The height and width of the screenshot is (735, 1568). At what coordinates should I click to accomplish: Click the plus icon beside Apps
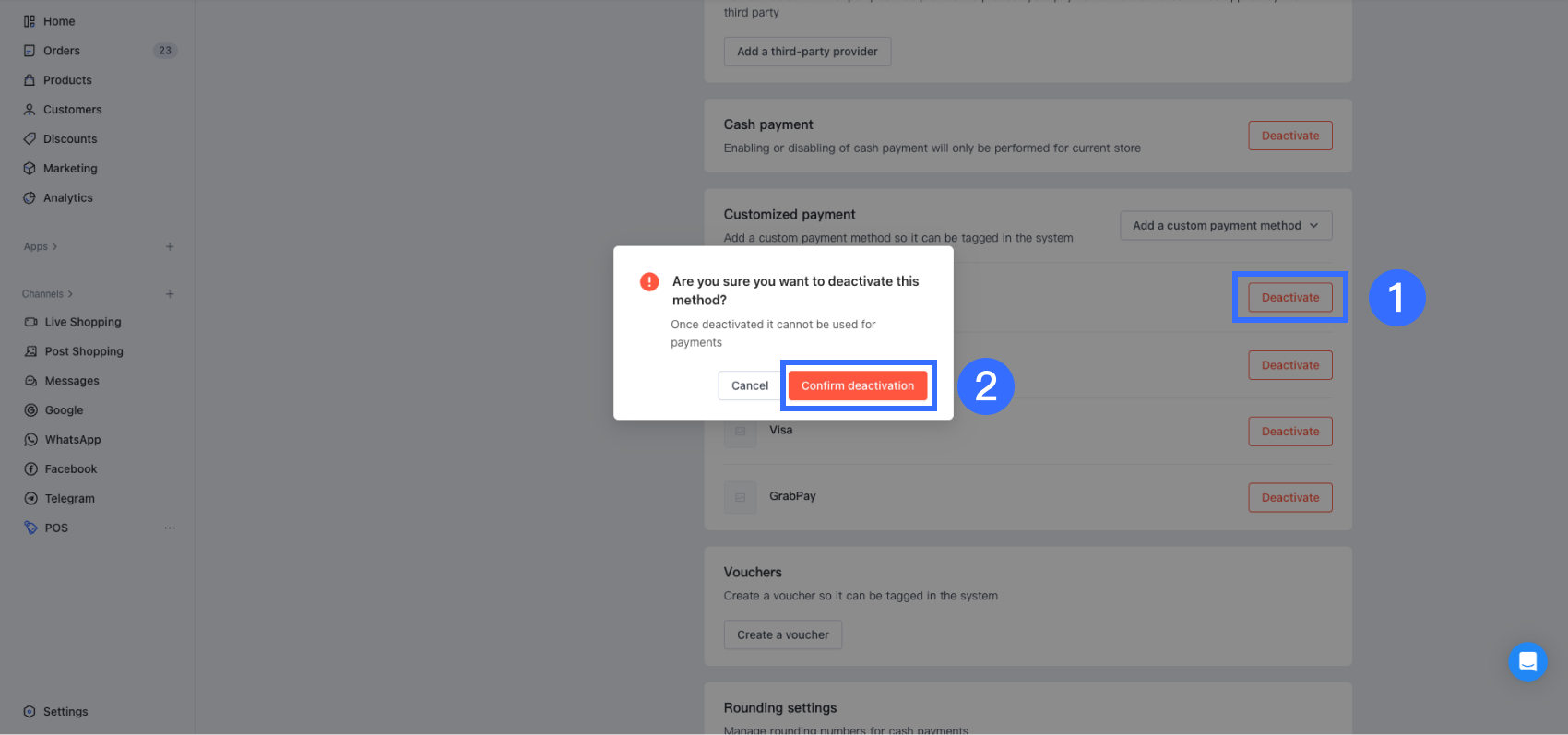[170, 247]
